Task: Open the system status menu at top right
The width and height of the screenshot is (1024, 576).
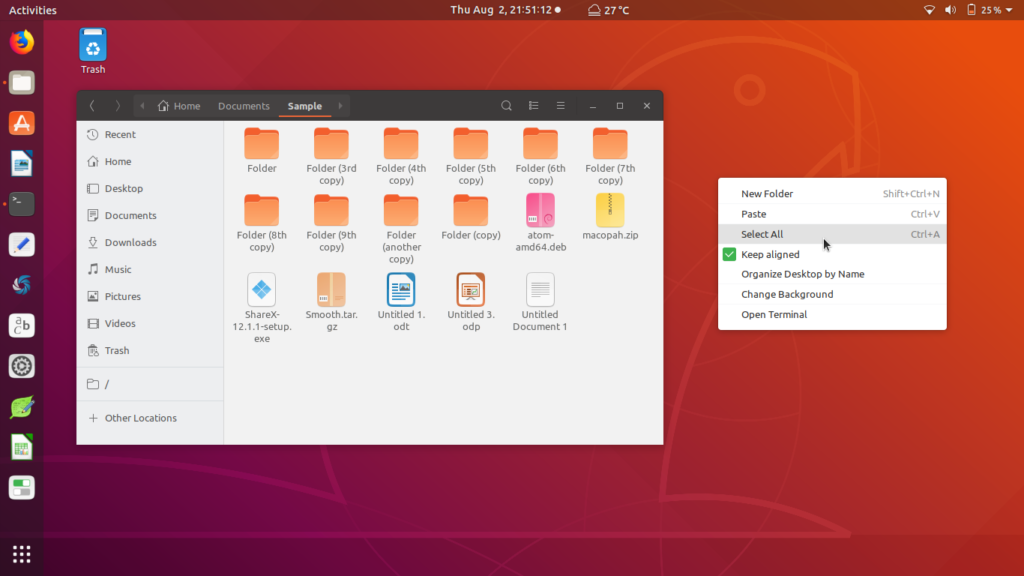Action: (x=974, y=10)
